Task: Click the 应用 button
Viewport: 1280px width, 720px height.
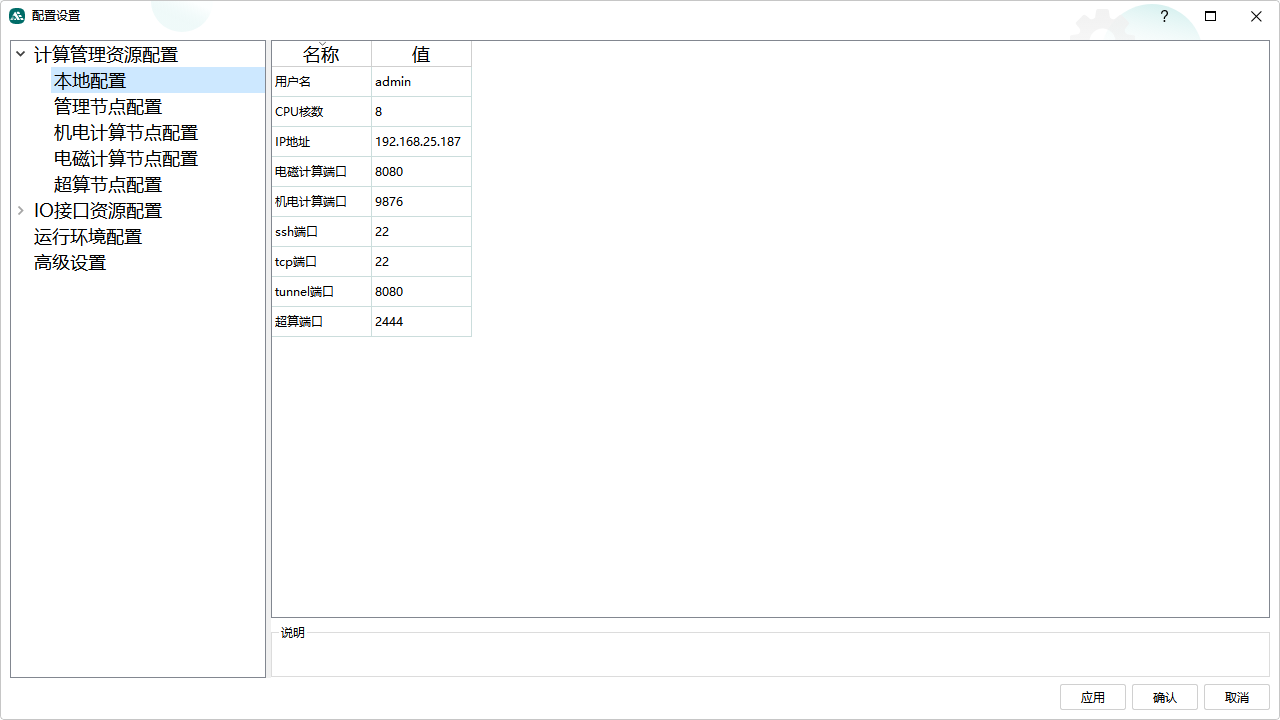Action: [1093, 697]
